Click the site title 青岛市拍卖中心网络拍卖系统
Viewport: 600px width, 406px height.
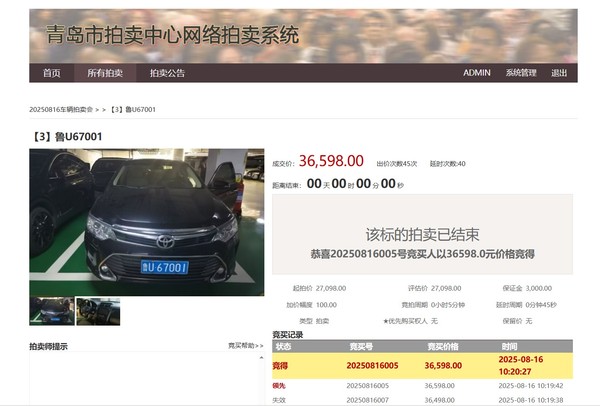click(x=172, y=35)
